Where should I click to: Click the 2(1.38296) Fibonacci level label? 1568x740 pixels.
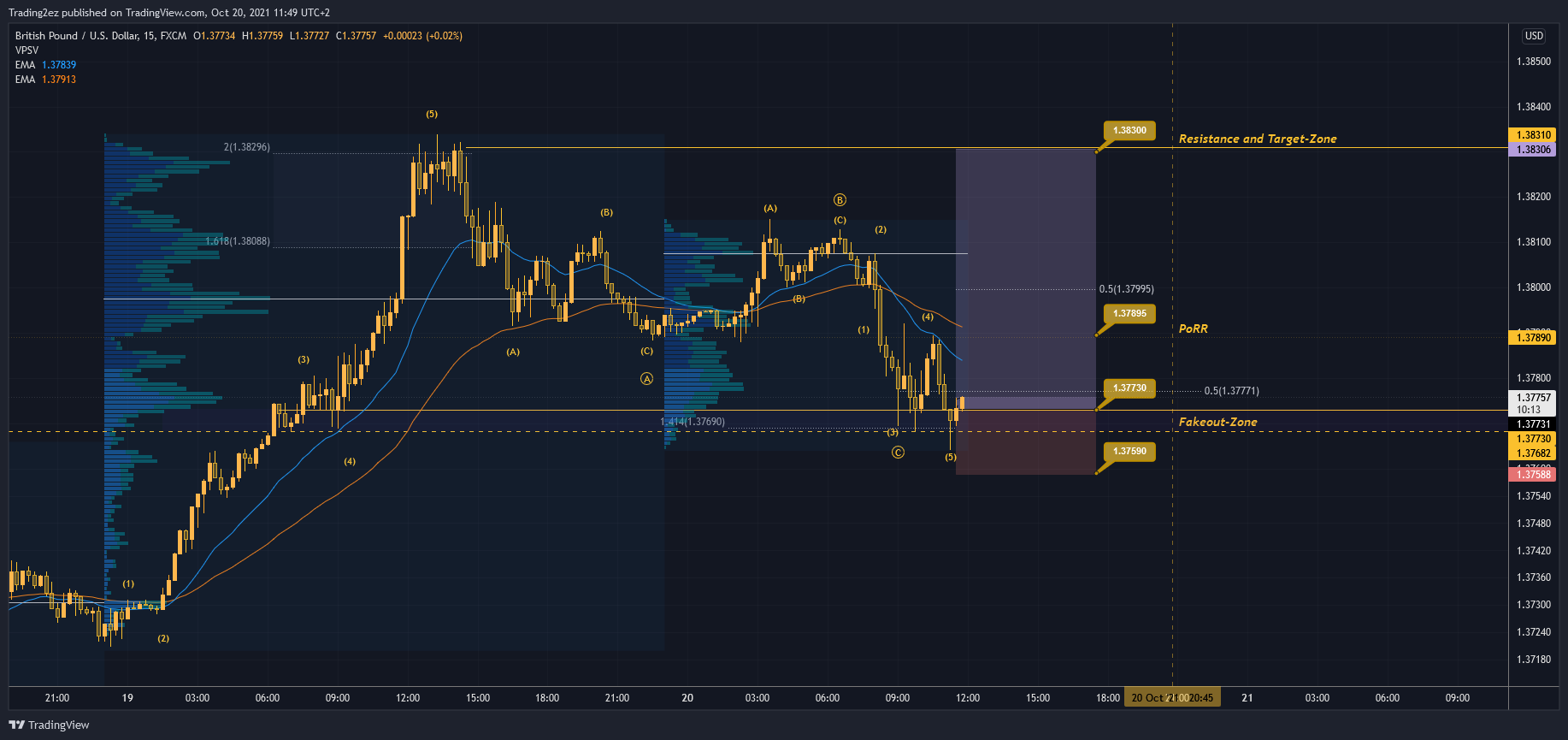point(247,147)
